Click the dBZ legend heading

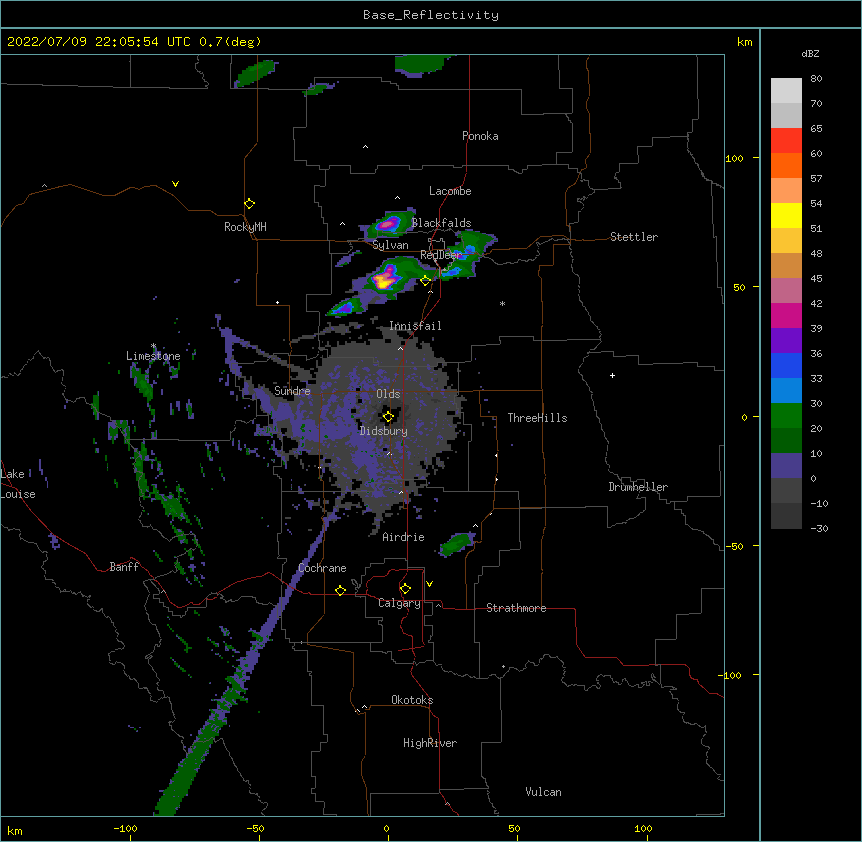pyautogui.click(x=810, y=54)
